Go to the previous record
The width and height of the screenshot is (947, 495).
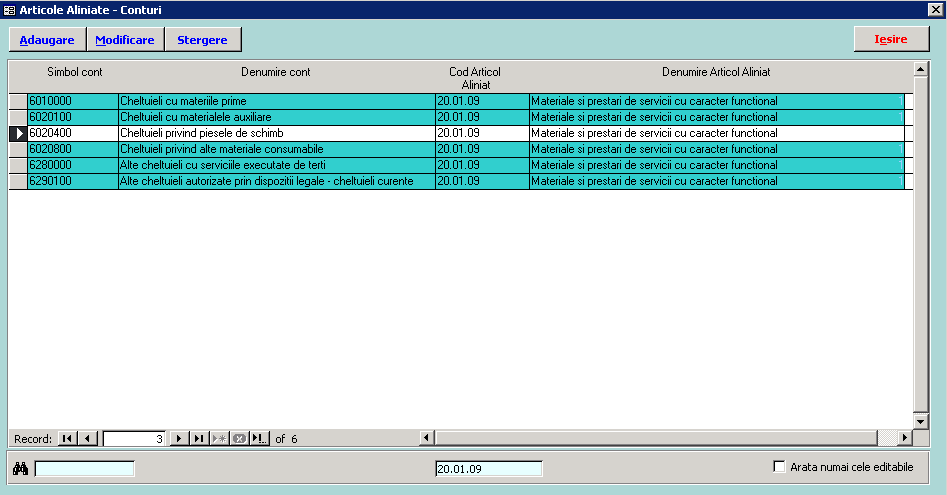(x=87, y=439)
